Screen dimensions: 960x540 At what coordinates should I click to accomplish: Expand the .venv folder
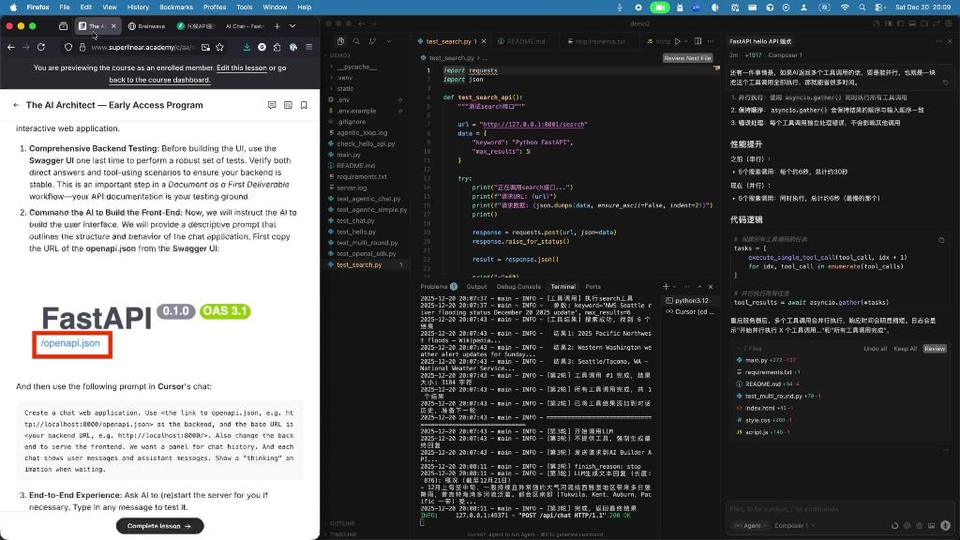coord(345,78)
